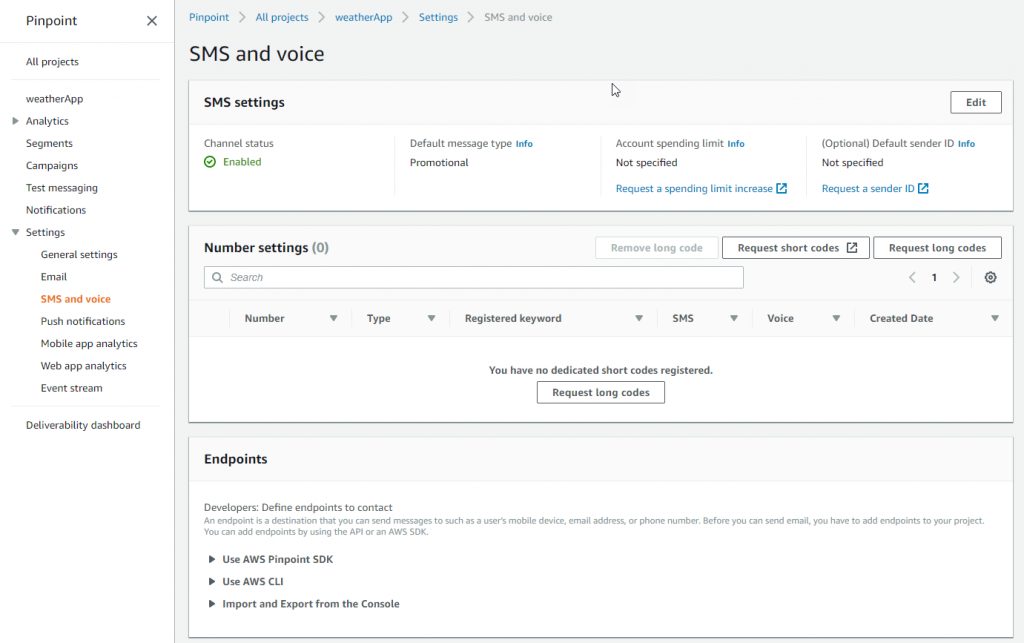Navigate to Test messaging

[x=61, y=187]
